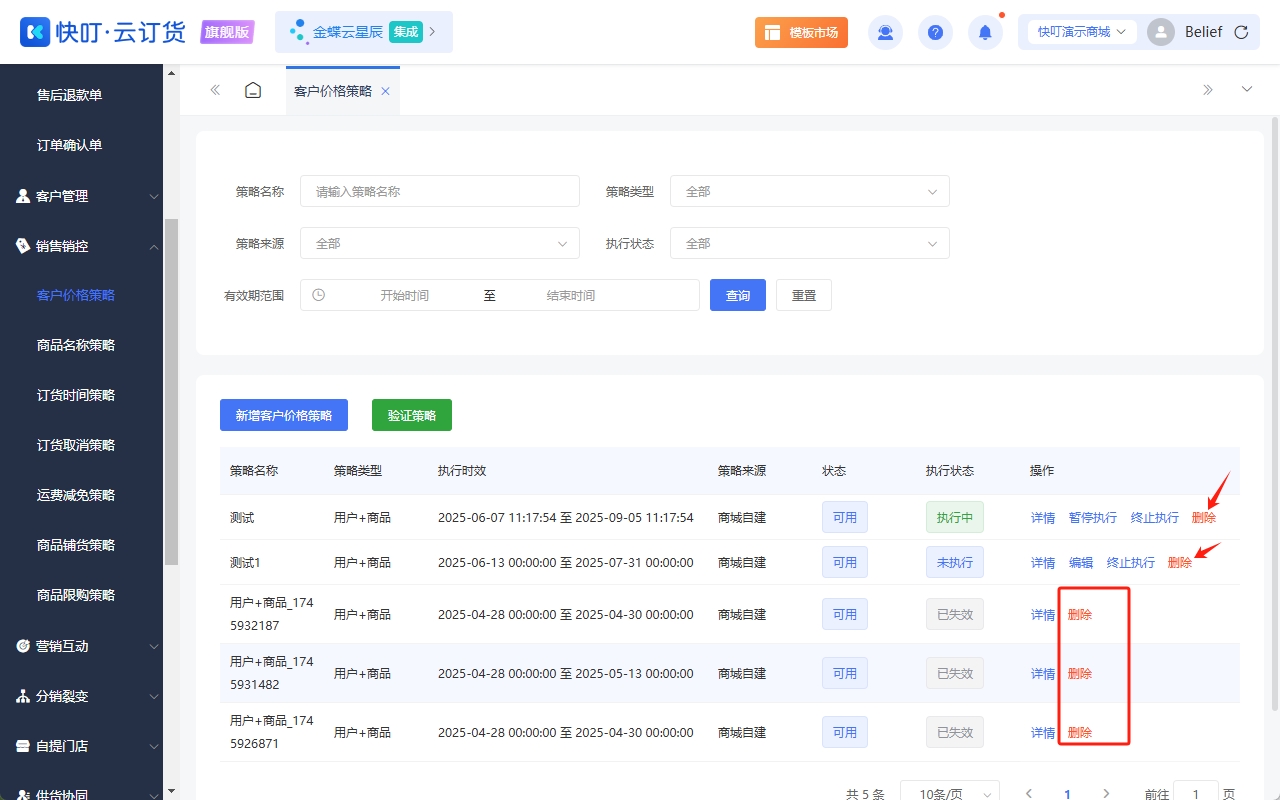Open the 10条/页 page size dropdown
The width and height of the screenshot is (1280, 800).
tap(950, 794)
